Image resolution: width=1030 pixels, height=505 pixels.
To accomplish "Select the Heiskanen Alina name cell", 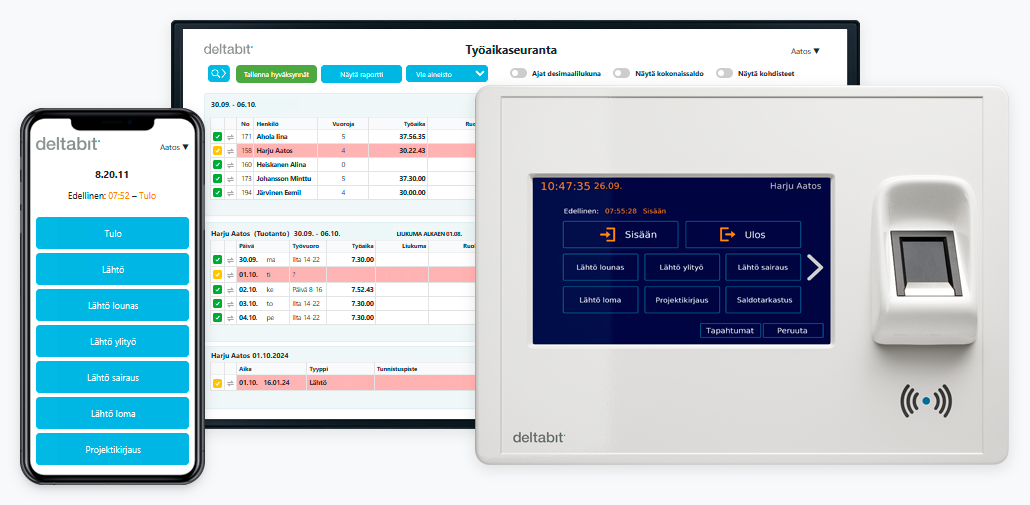I will 284,165.
